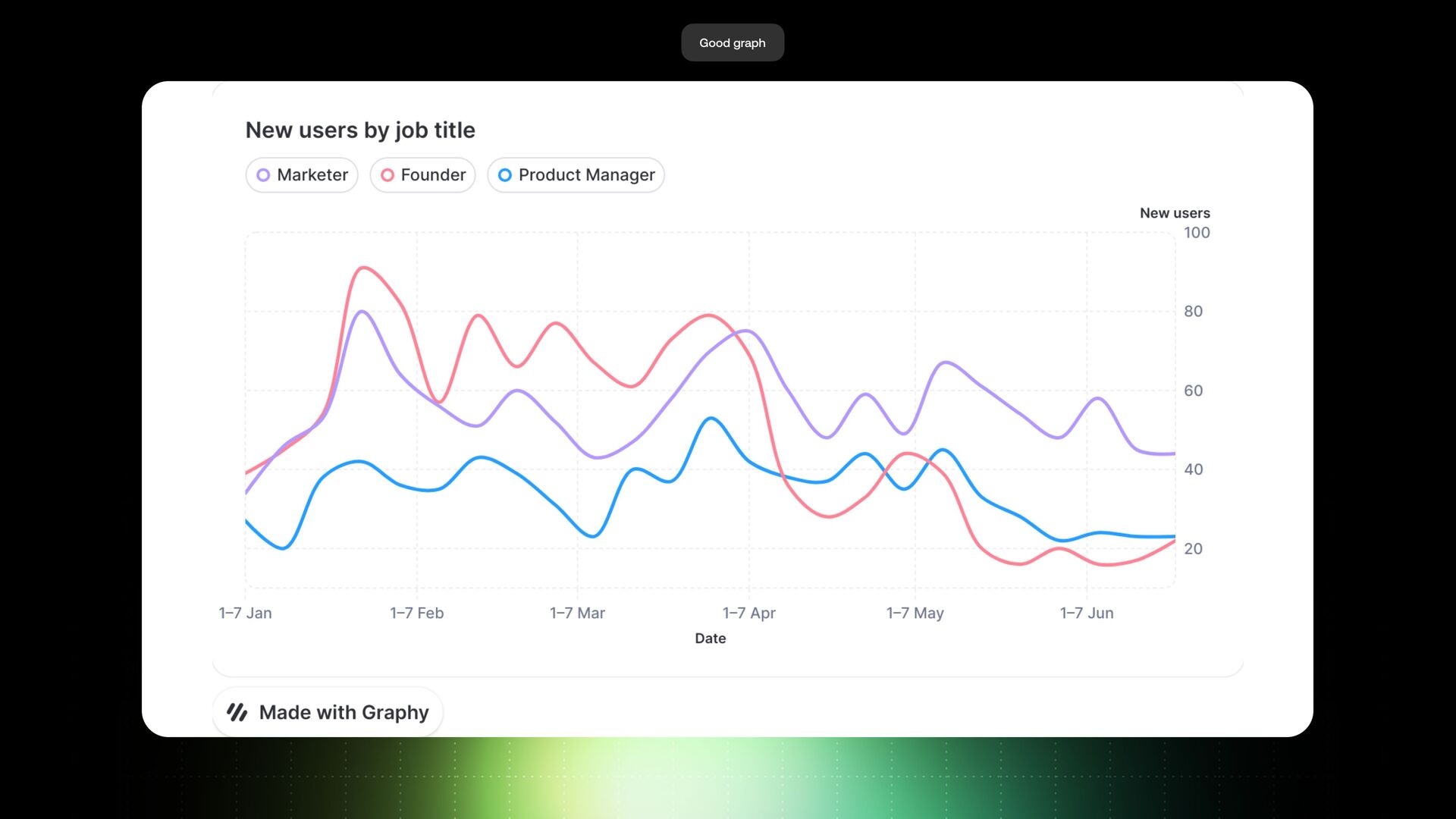Click the Date axis title

coord(711,639)
